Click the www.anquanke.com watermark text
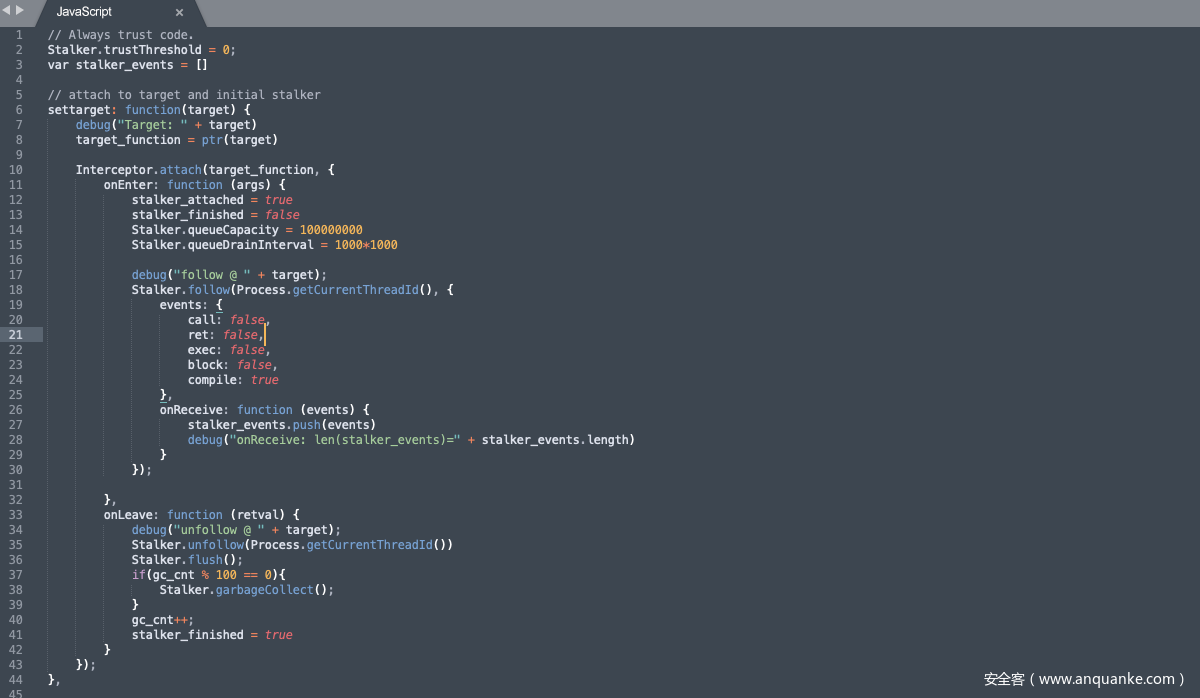 coord(1084,679)
